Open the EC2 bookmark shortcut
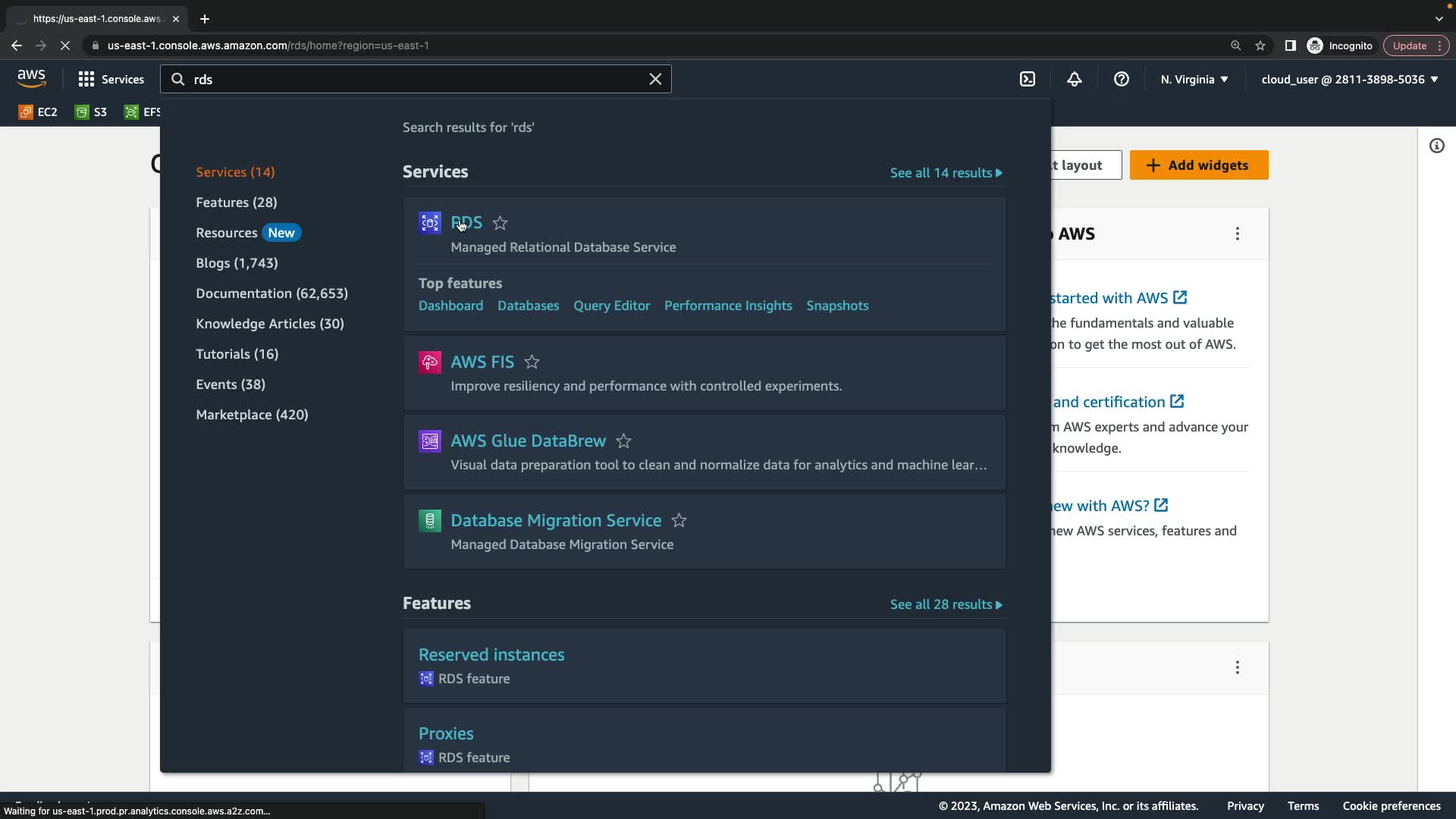The image size is (1456, 819). 38,112
